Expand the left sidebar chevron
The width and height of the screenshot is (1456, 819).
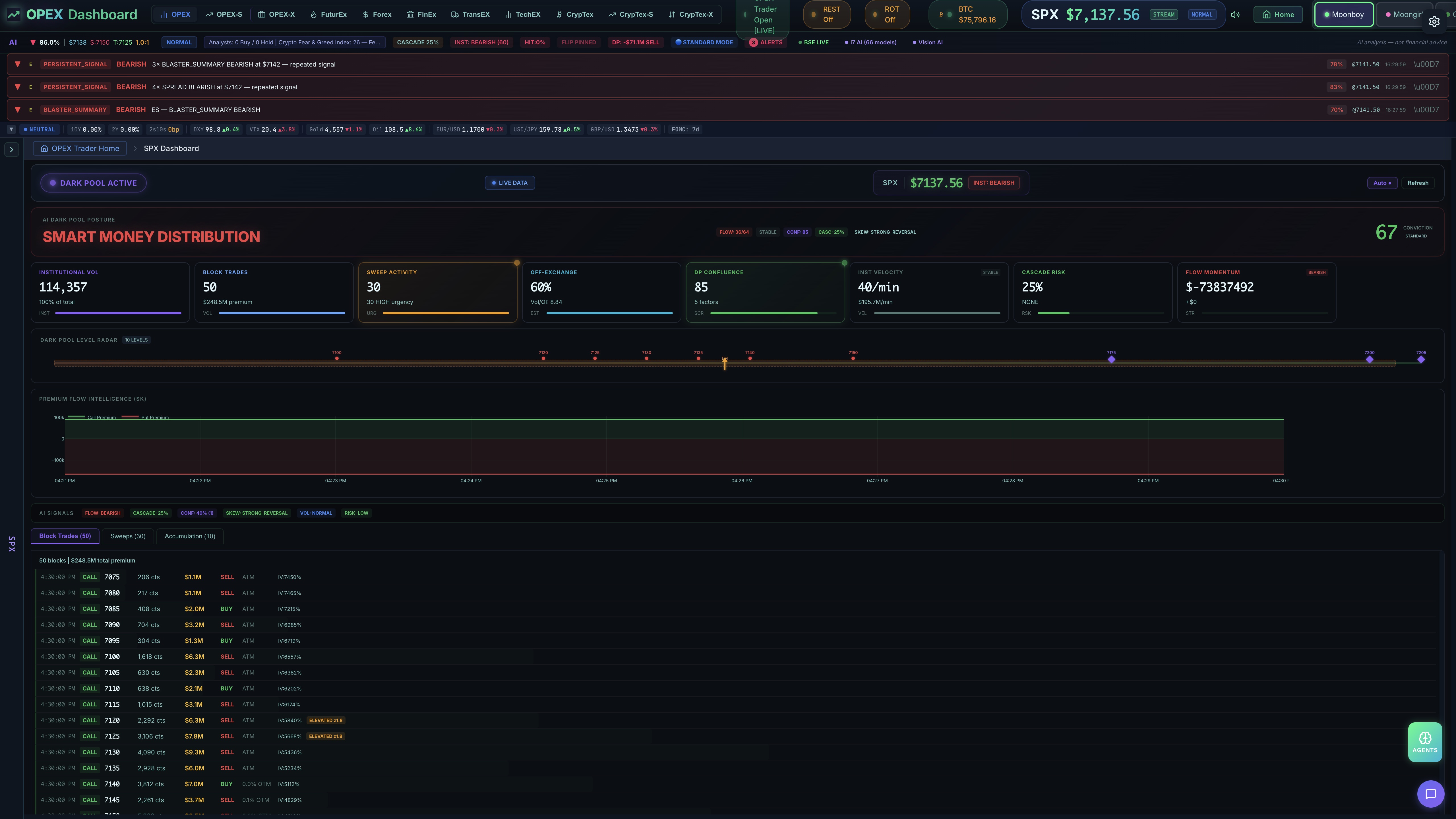tap(11, 150)
